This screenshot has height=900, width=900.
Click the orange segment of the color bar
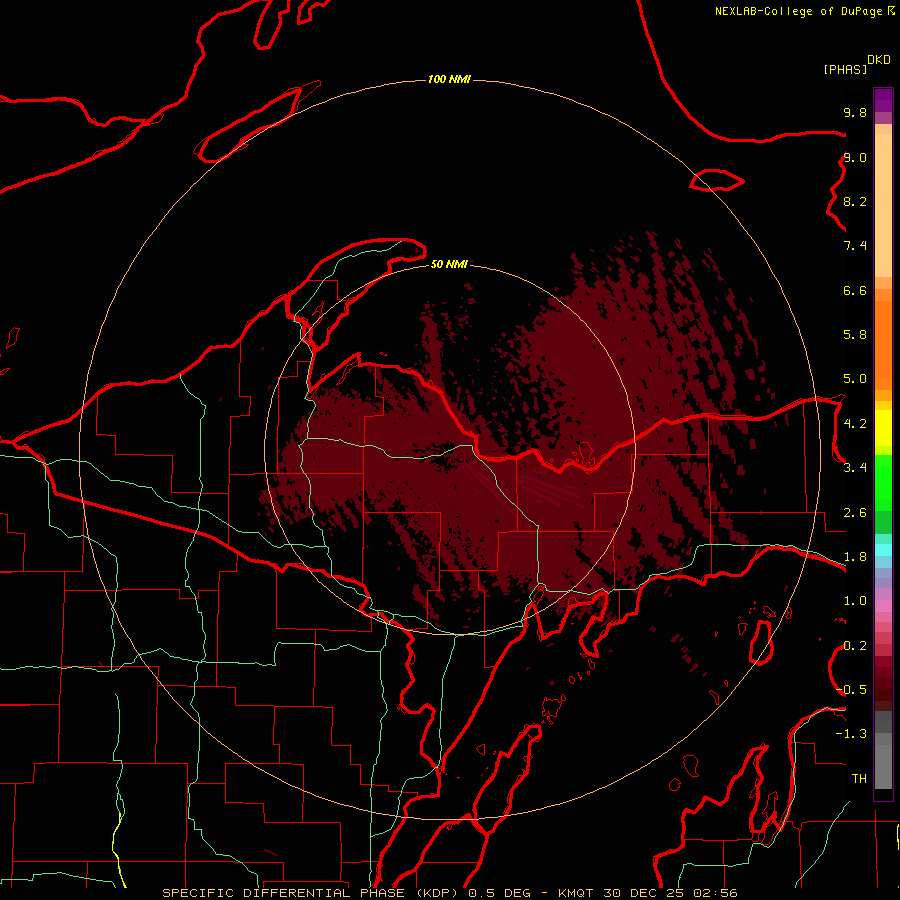tap(883, 345)
